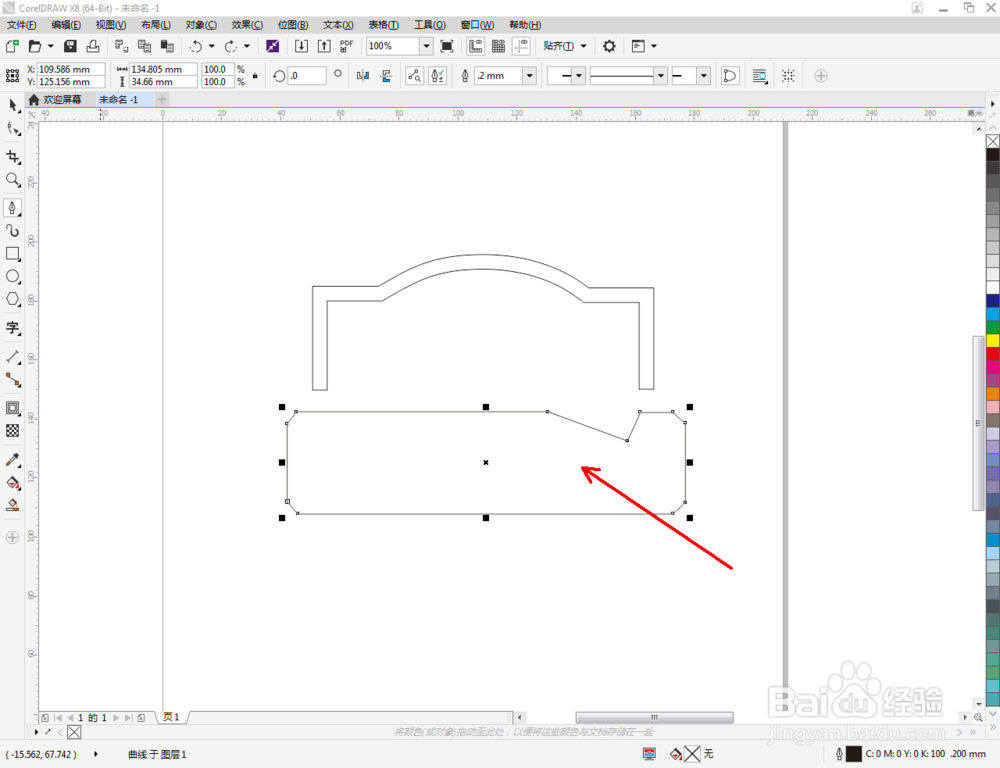This screenshot has height=768, width=1000.
Task: Click the Paste icon
Action: click(167, 46)
